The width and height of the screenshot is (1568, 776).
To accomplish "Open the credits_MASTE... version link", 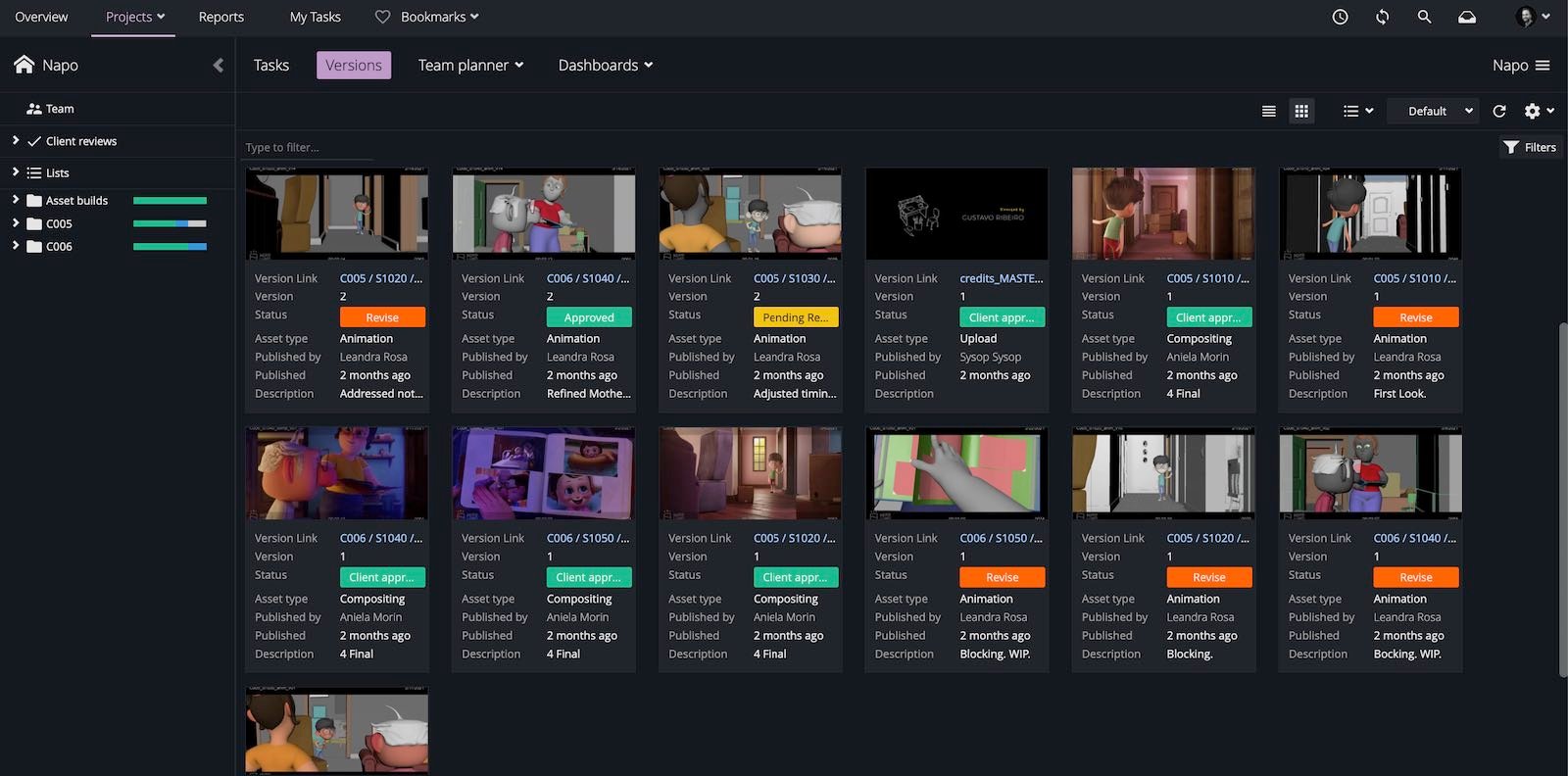I will (1001, 278).
